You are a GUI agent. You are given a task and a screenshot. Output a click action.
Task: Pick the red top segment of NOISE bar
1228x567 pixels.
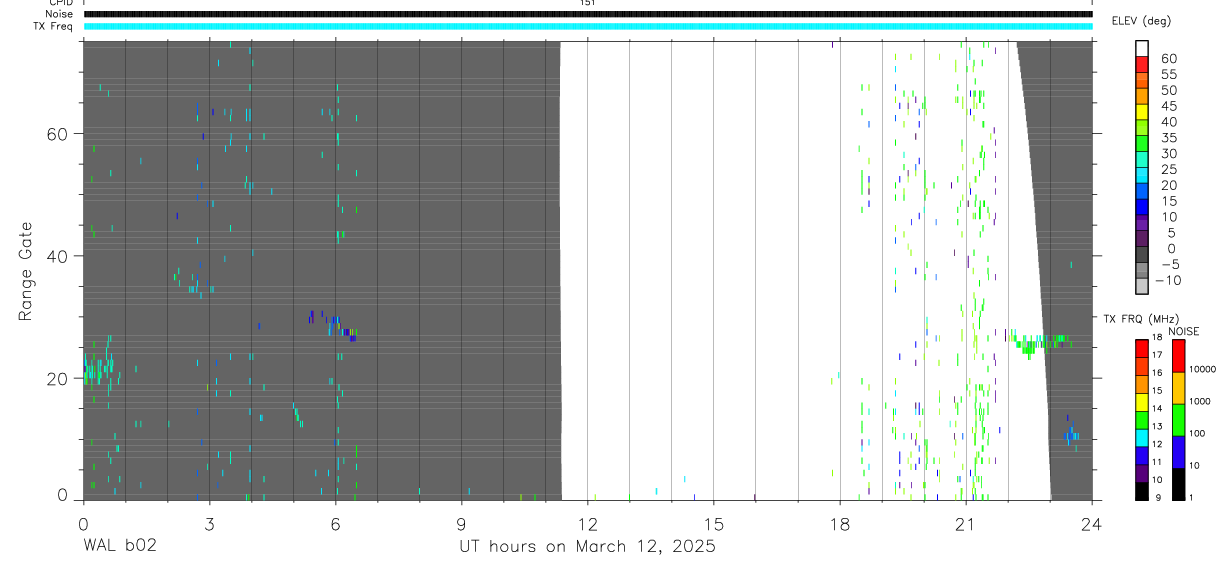[x=1178, y=356]
